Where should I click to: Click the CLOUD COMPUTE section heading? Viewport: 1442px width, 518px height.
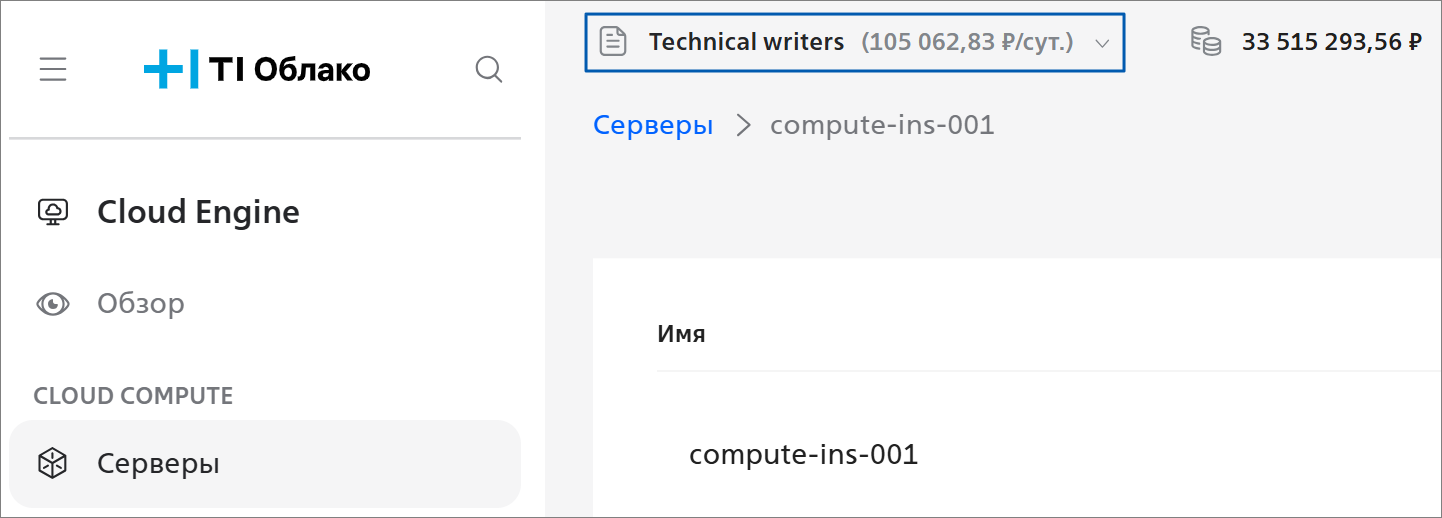tap(133, 396)
